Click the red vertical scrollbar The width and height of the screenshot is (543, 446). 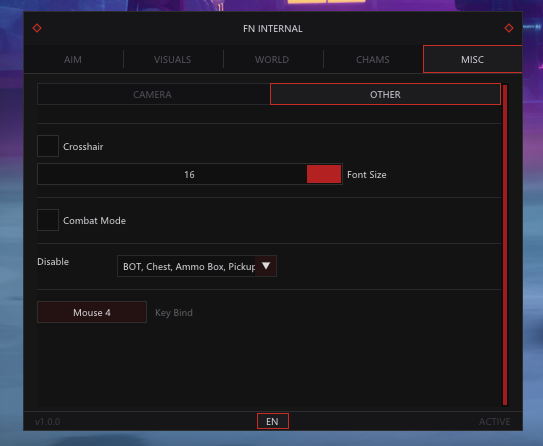click(505, 244)
